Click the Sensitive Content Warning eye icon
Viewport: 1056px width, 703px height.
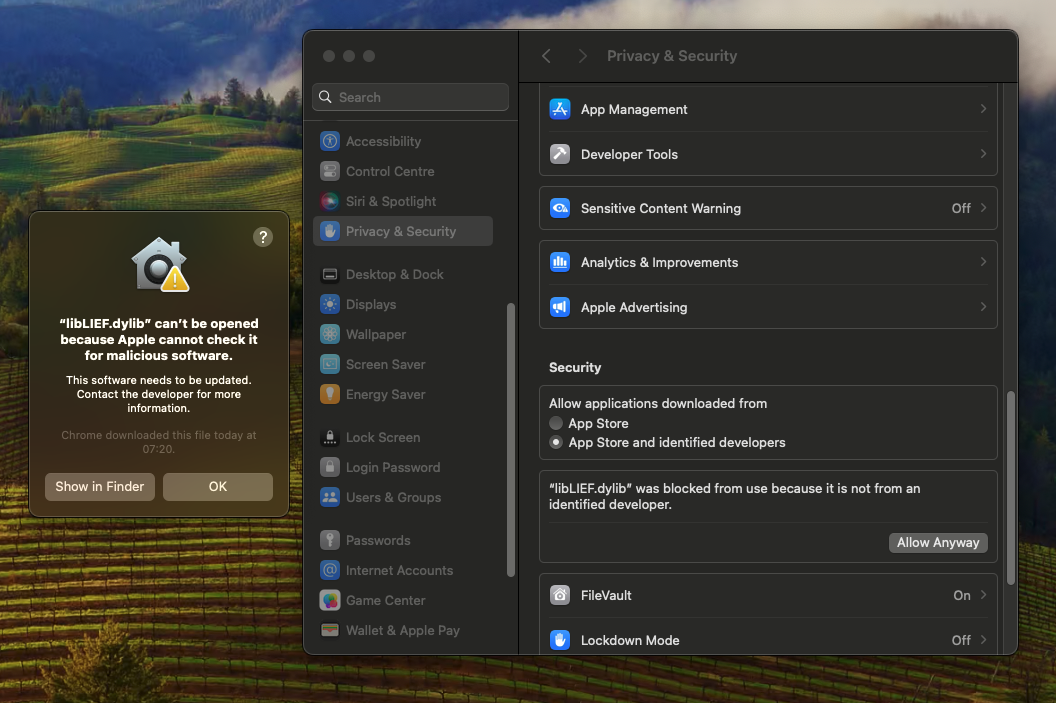click(560, 208)
